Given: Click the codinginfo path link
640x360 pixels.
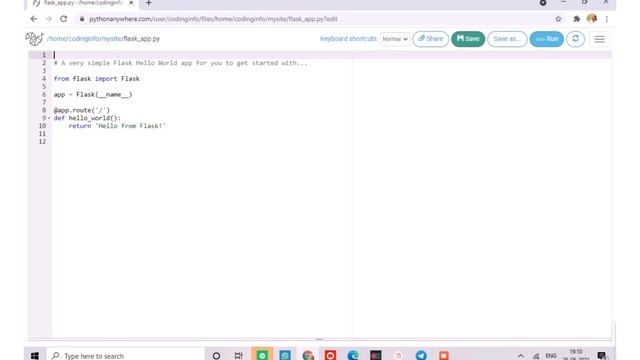Looking at the screenshot, I should coord(84,39).
